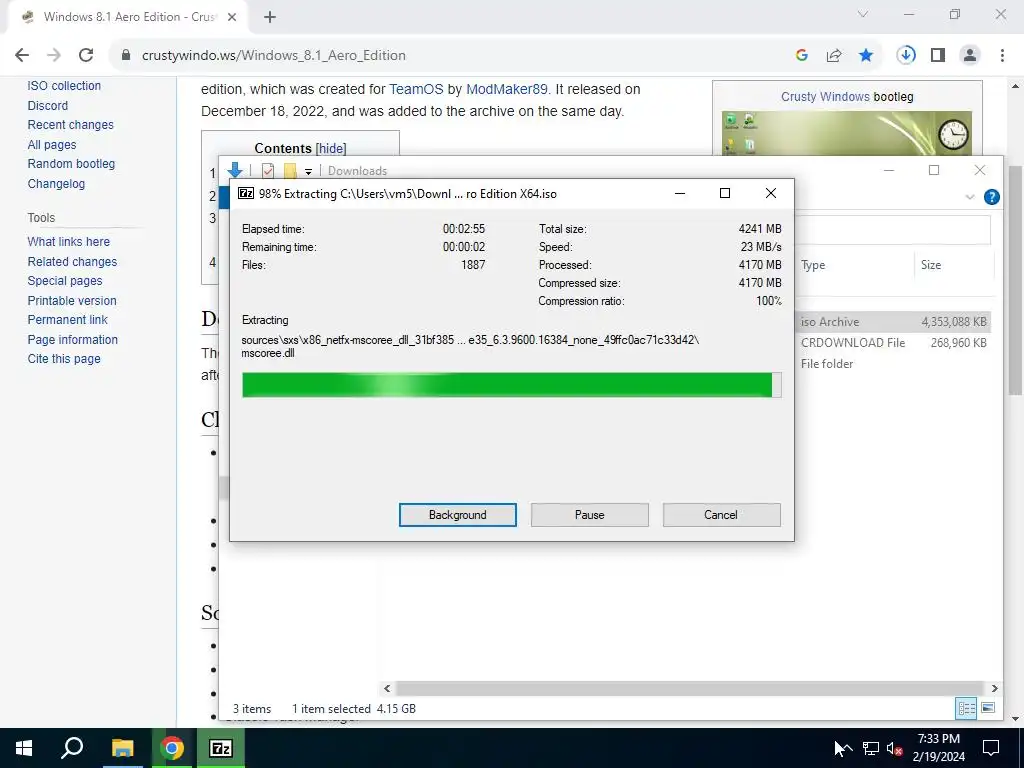Open Chrome three-dot menu
Viewport: 1024px width, 768px height.
[x=1002, y=56]
